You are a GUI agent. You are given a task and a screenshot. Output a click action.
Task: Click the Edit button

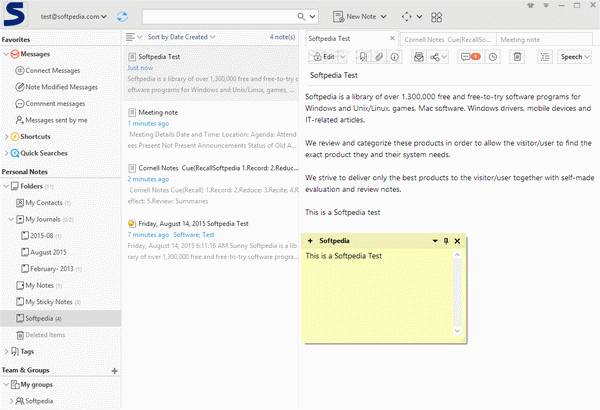click(x=324, y=57)
